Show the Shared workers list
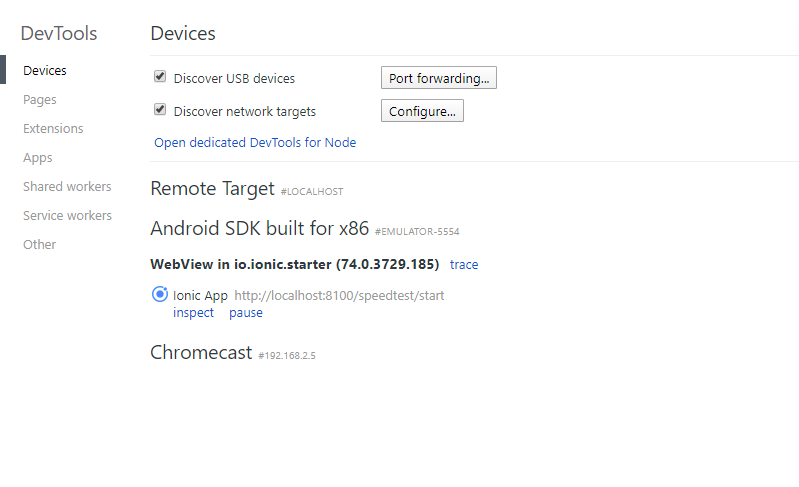This screenshot has height=487, width=799. point(67,187)
